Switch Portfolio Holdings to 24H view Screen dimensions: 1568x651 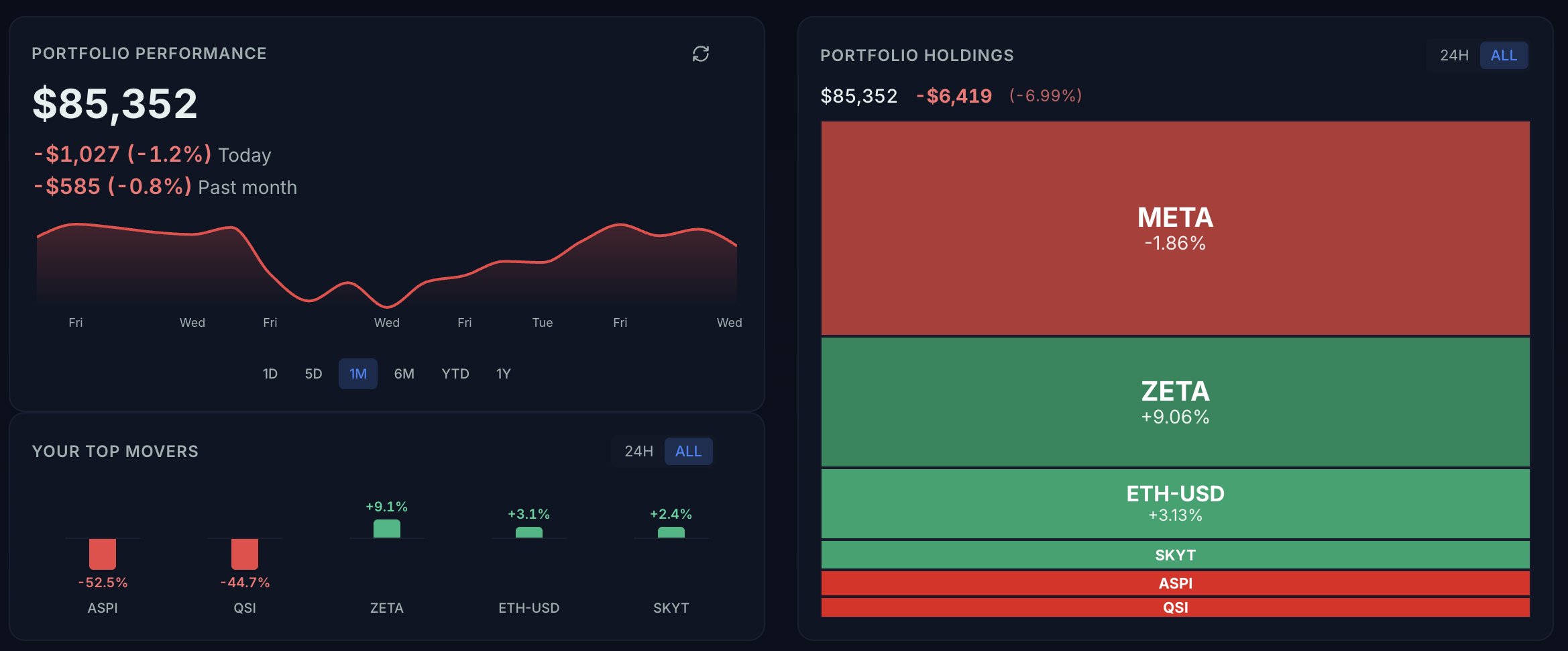point(1453,55)
